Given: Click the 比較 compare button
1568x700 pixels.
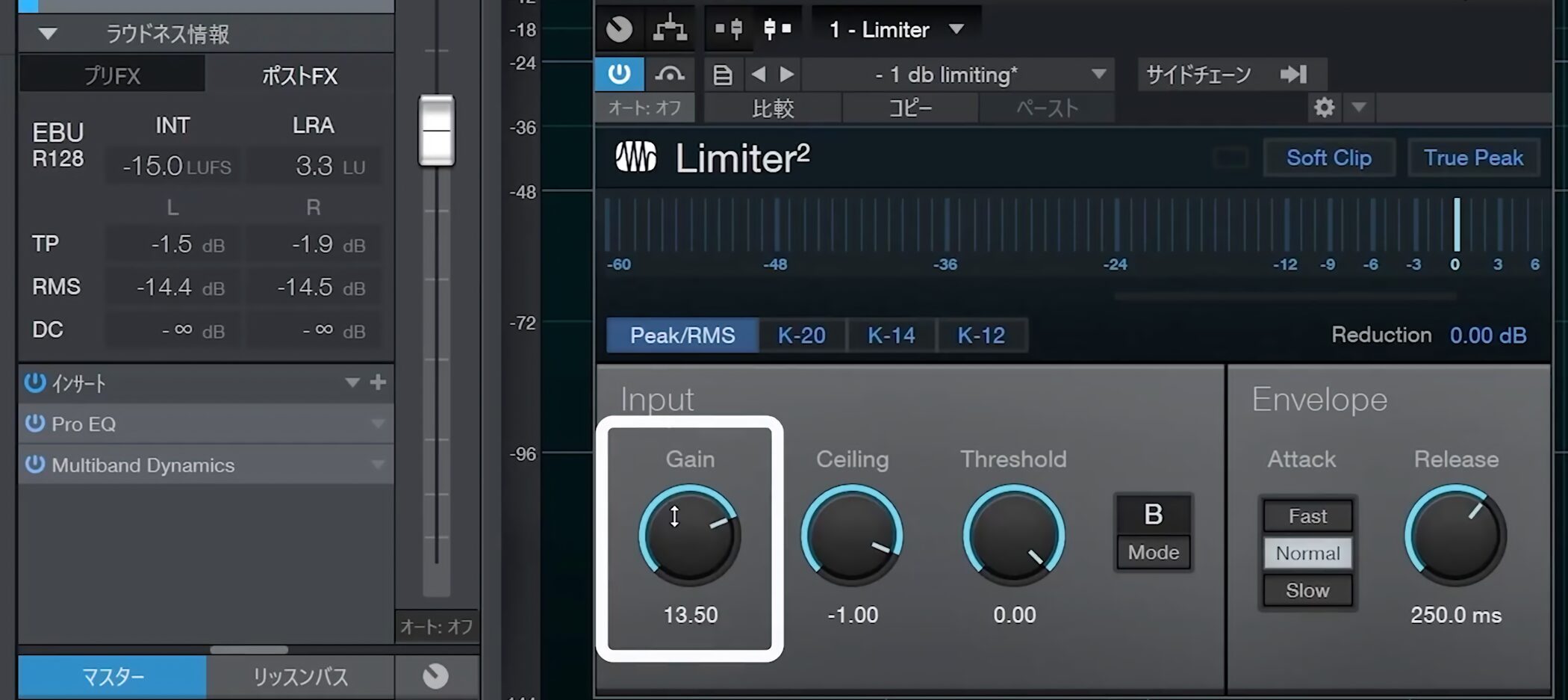Looking at the screenshot, I should pos(773,108).
